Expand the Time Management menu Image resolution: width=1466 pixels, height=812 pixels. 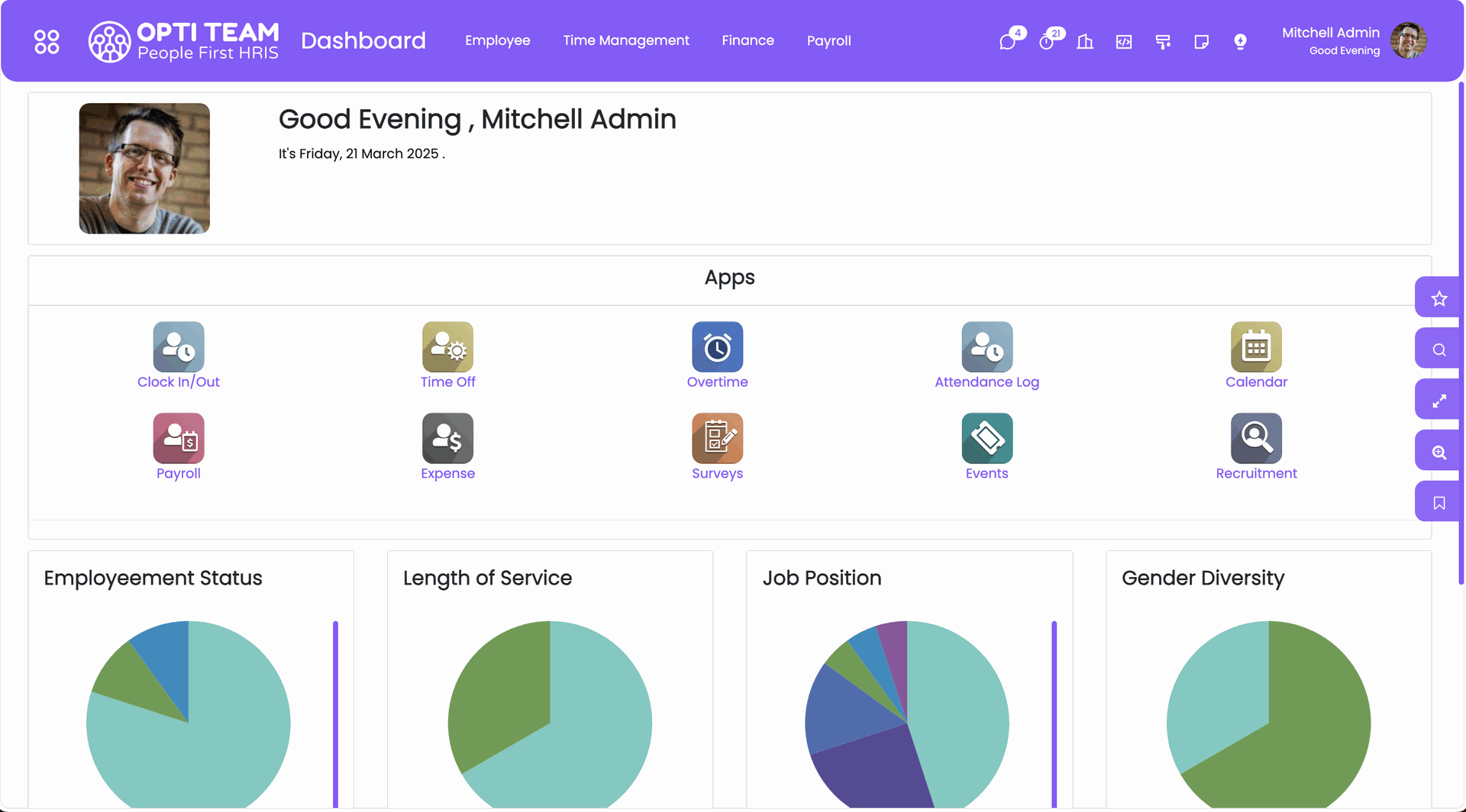pyautogui.click(x=625, y=40)
